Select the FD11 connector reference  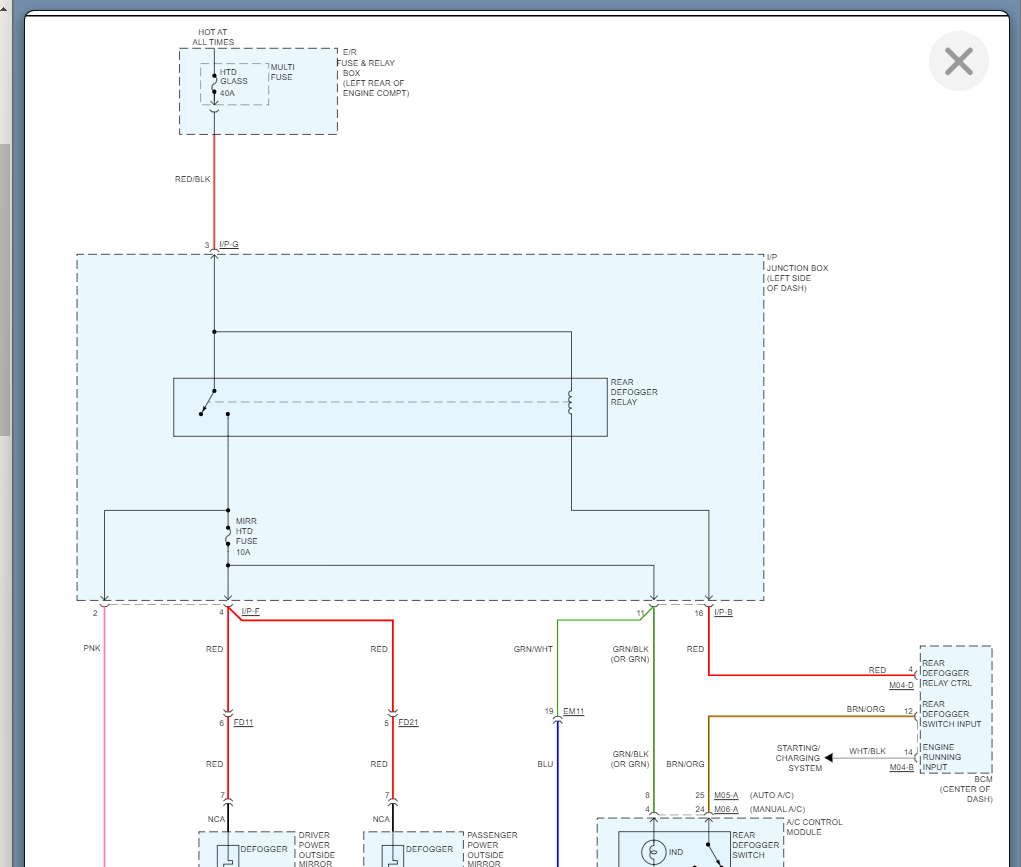(x=243, y=722)
